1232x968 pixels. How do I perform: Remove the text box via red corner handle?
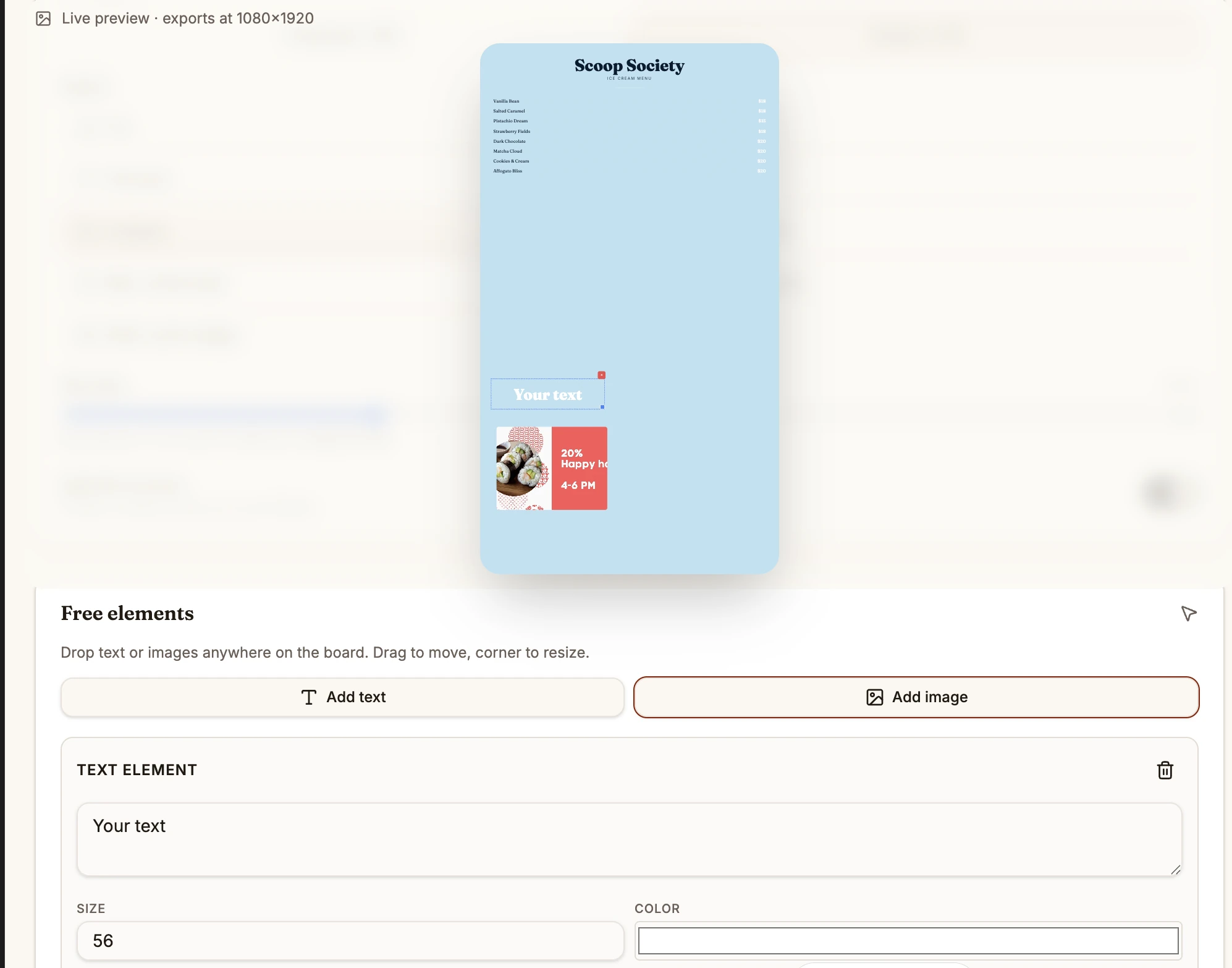click(601, 375)
